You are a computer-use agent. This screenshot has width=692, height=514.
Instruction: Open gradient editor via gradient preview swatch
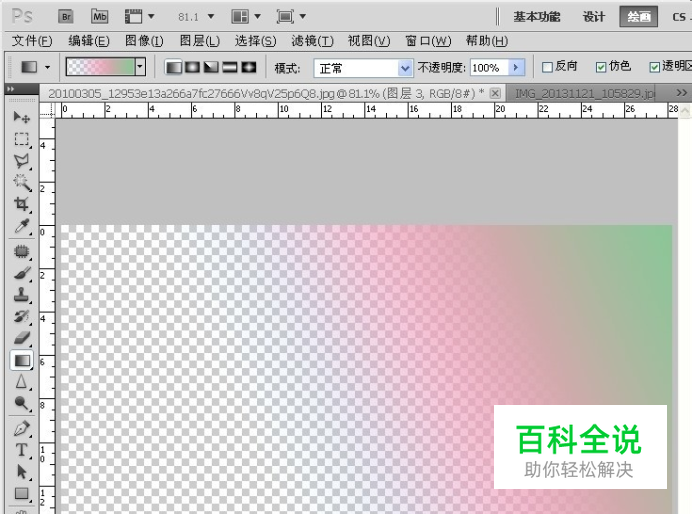101,67
